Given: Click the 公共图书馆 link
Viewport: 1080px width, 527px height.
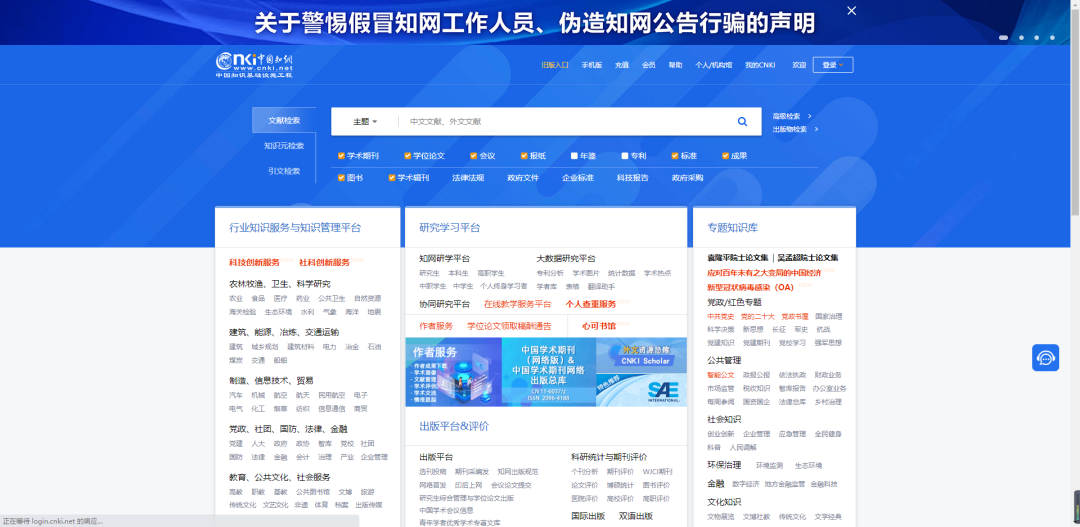Looking at the screenshot, I should click(x=313, y=492).
